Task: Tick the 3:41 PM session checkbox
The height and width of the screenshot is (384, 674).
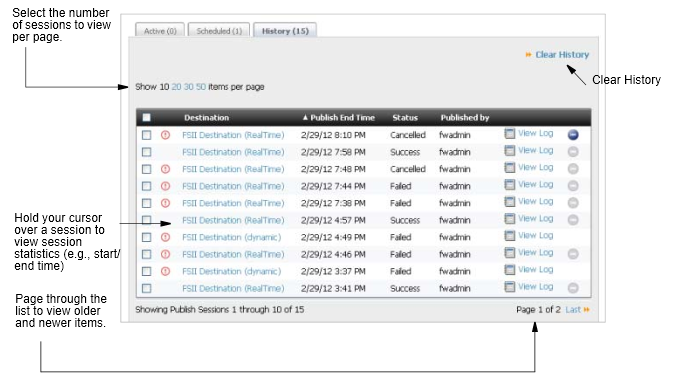Action: tap(147, 289)
